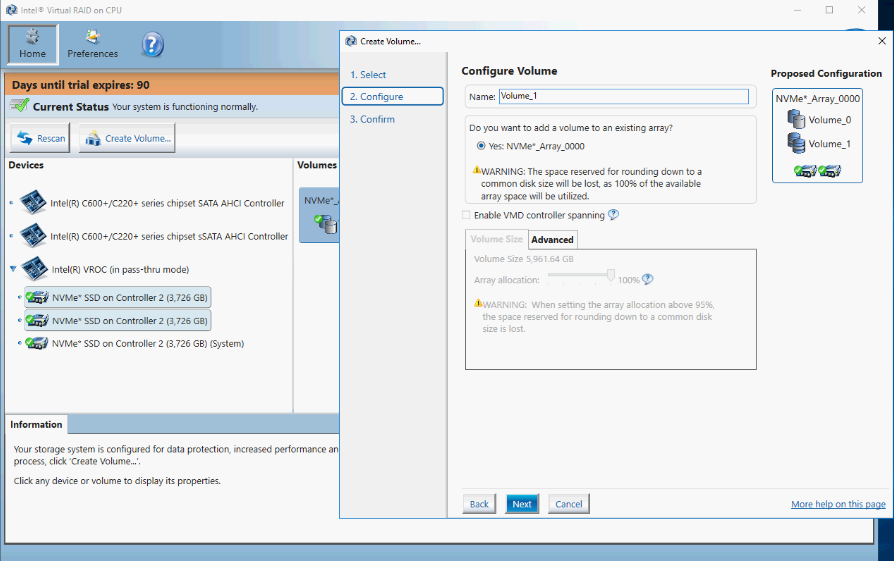Click first NVMe SSD drive icon
This screenshot has width=894, height=561.
37,297
